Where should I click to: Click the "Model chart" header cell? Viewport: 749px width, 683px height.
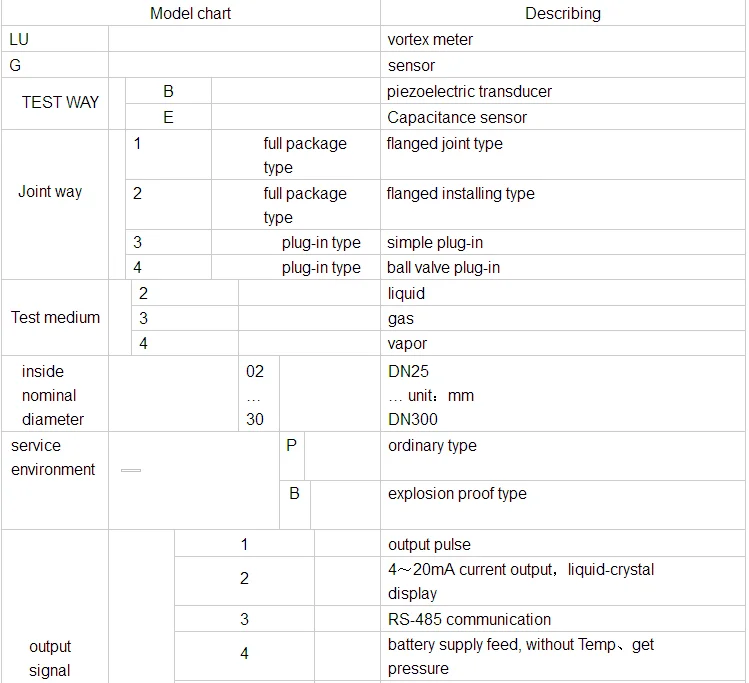190,13
